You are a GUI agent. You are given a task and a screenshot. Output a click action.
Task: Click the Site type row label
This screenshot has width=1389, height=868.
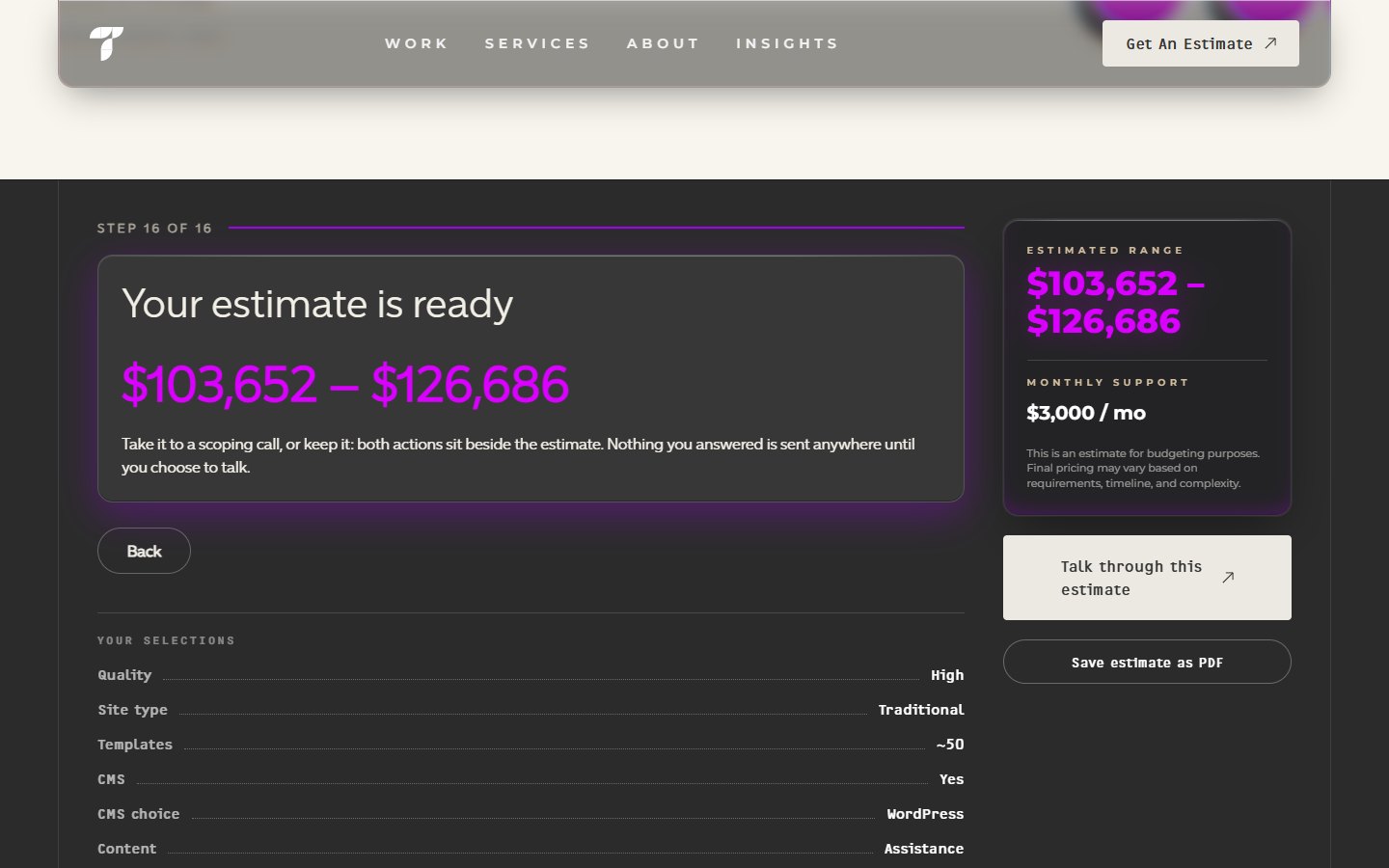[x=132, y=710]
